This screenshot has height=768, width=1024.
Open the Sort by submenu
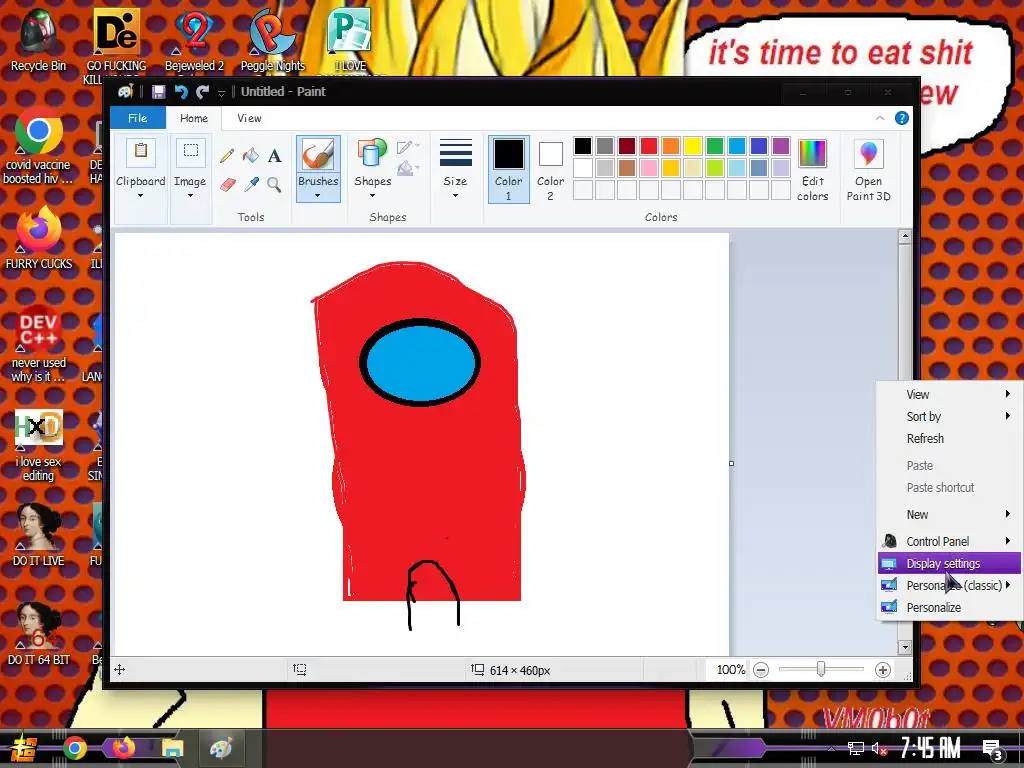click(x=949, y=416)
